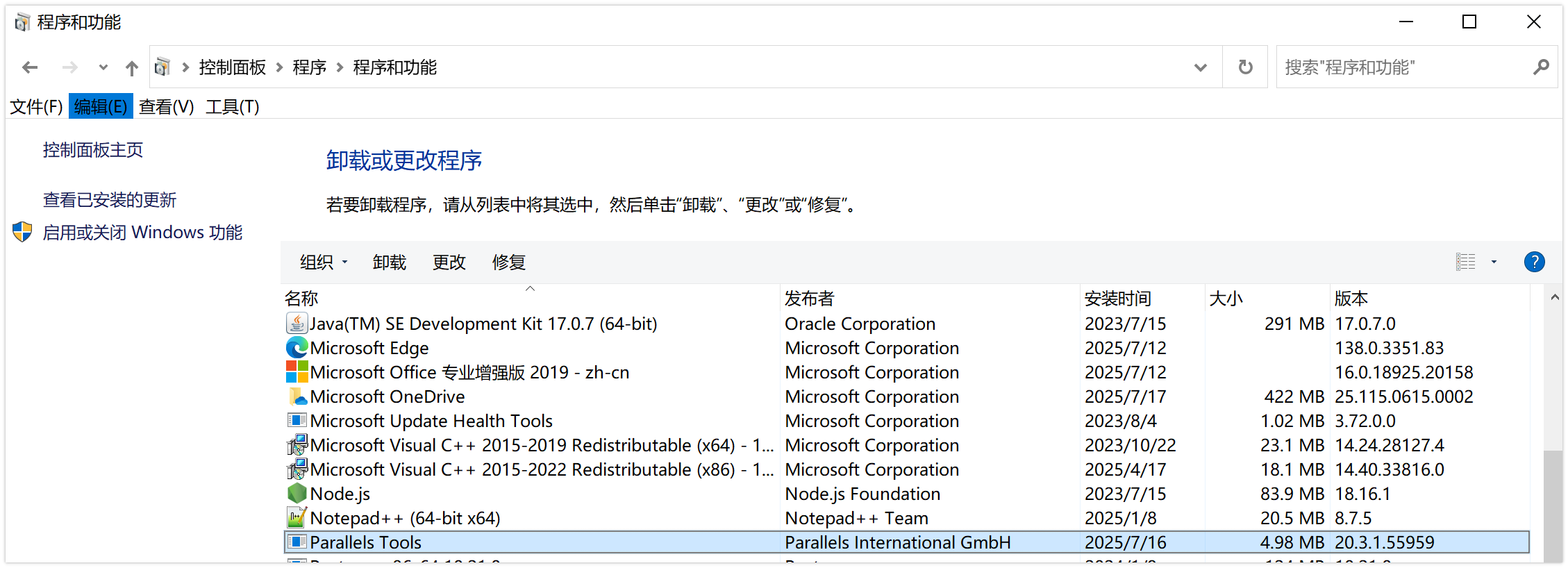
Task: Select the Microsoft OneDrive program name
Action: pyautogui.click(x=387, y=396)
